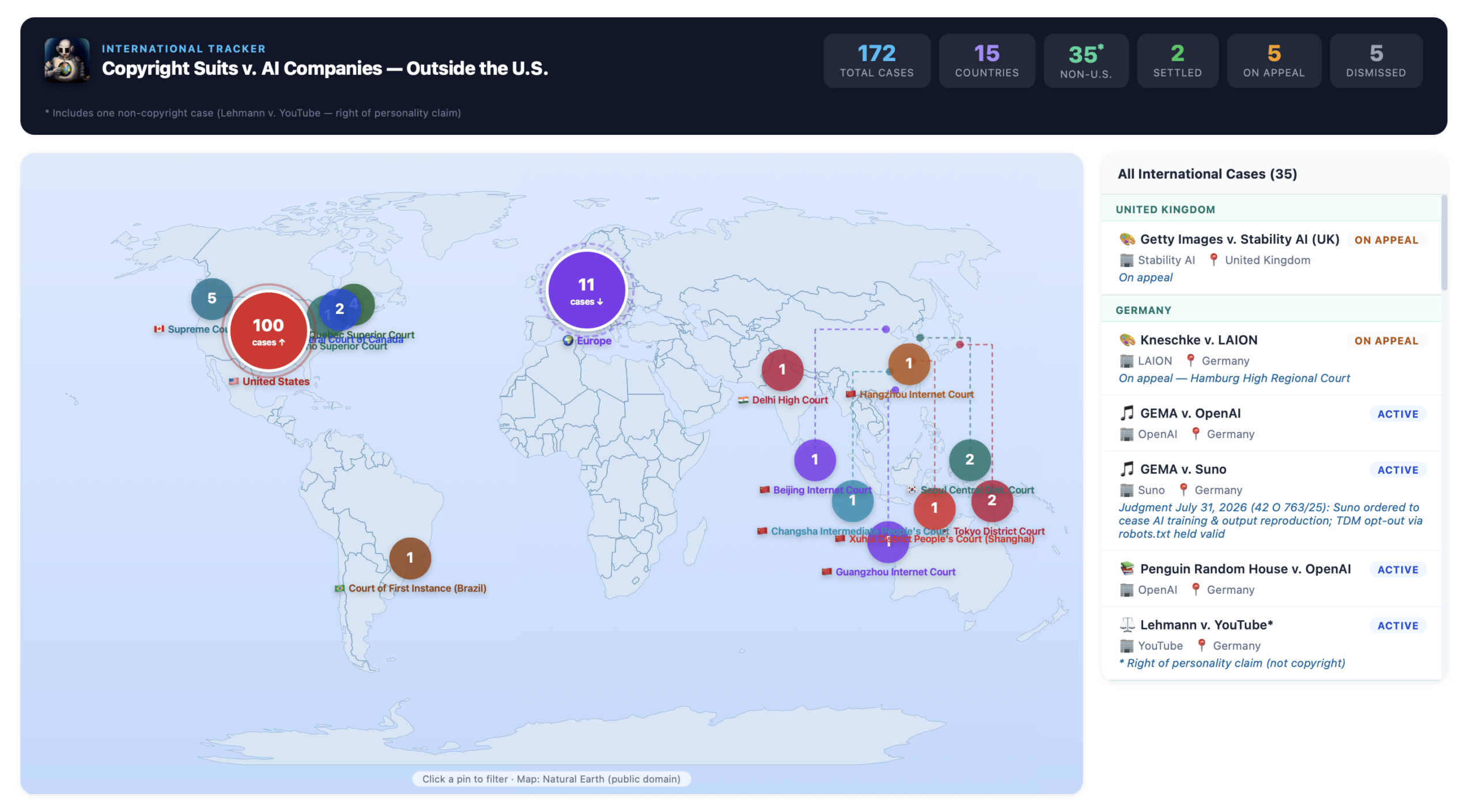Select the orange Hangzhou Internet Court pin
The width and height of the screenshot is (1475, 812).
click(x=908, y=364)
